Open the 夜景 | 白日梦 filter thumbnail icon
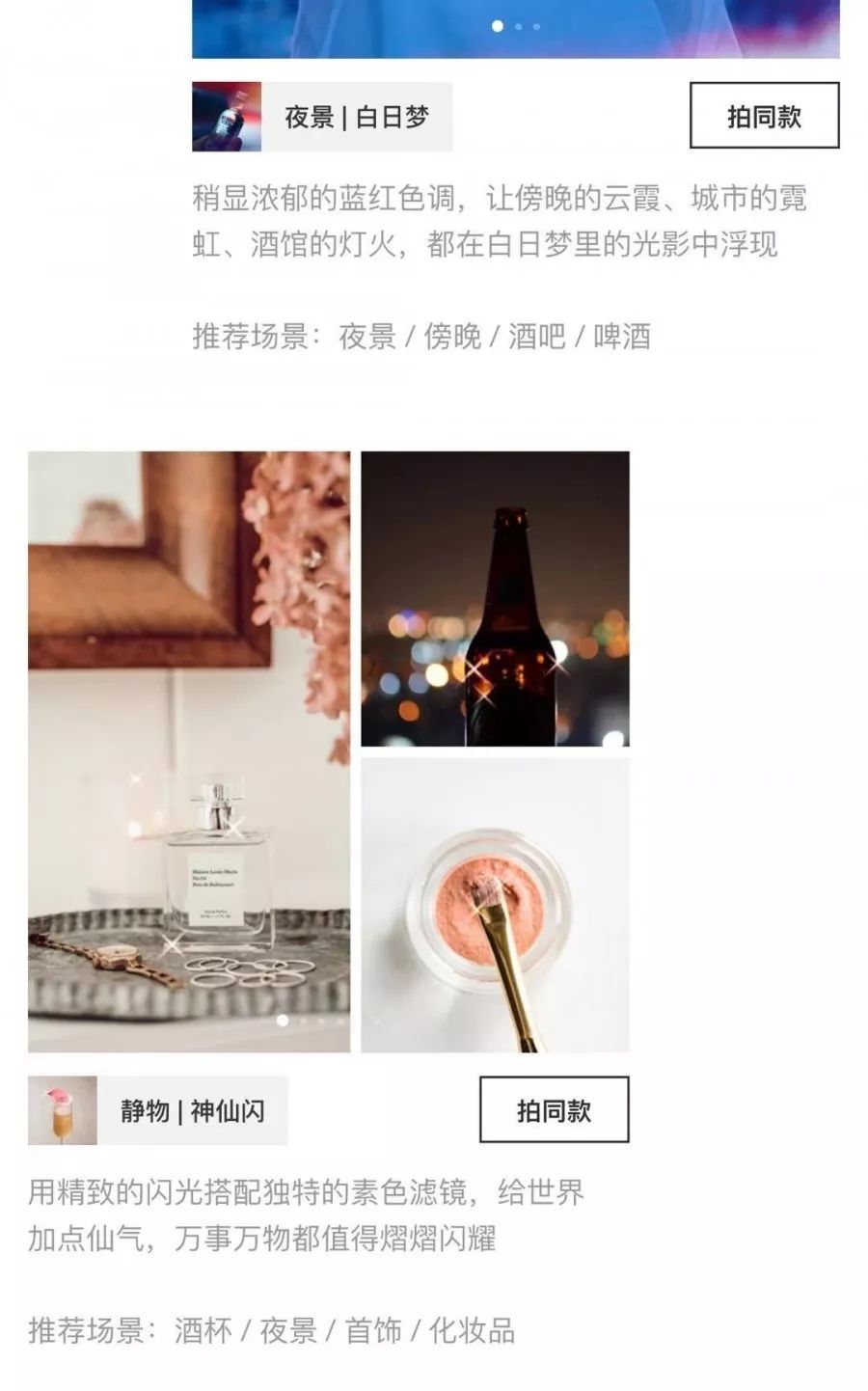The height and width of the screenshot is (1391, 868). point(227,117)
